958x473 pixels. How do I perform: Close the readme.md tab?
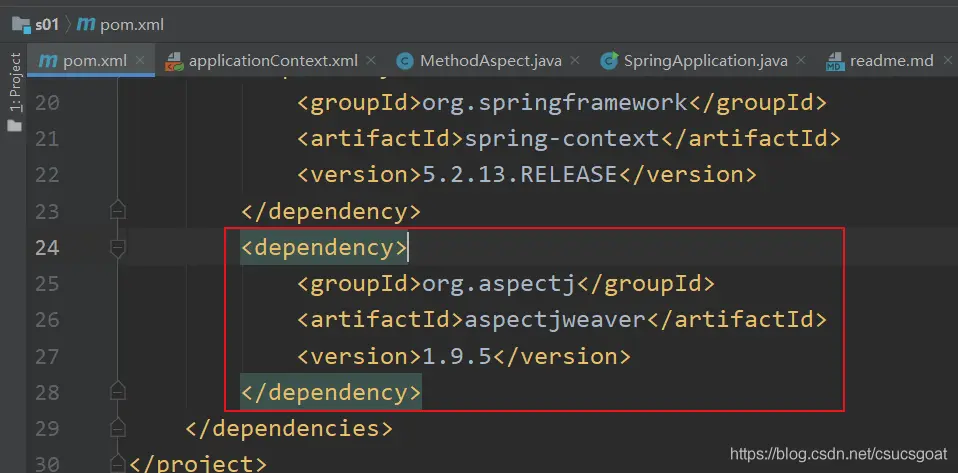(948, 60)
